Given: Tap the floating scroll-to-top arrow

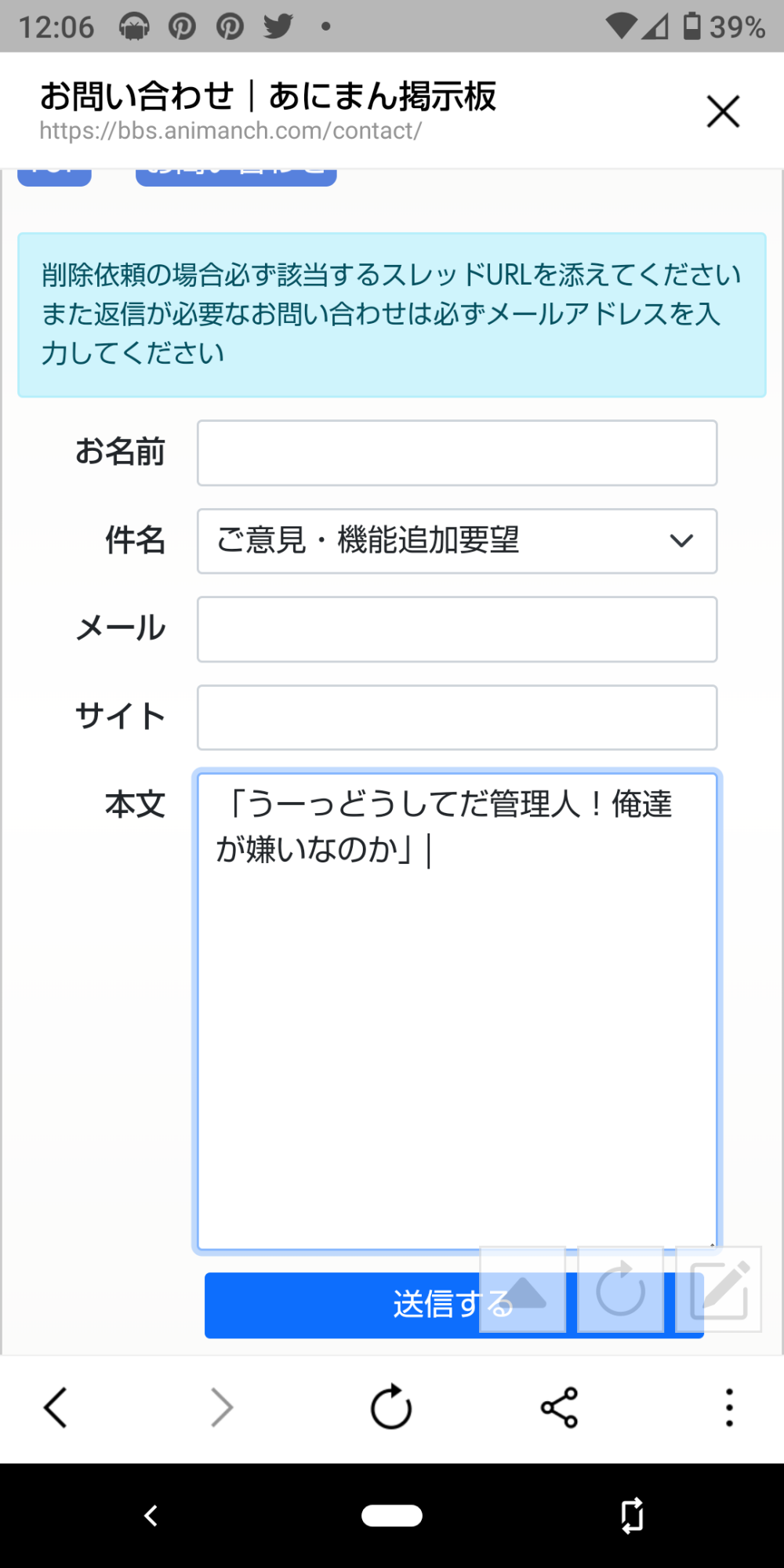Looking at the screenshot, I should click(x=523, y=1290).
